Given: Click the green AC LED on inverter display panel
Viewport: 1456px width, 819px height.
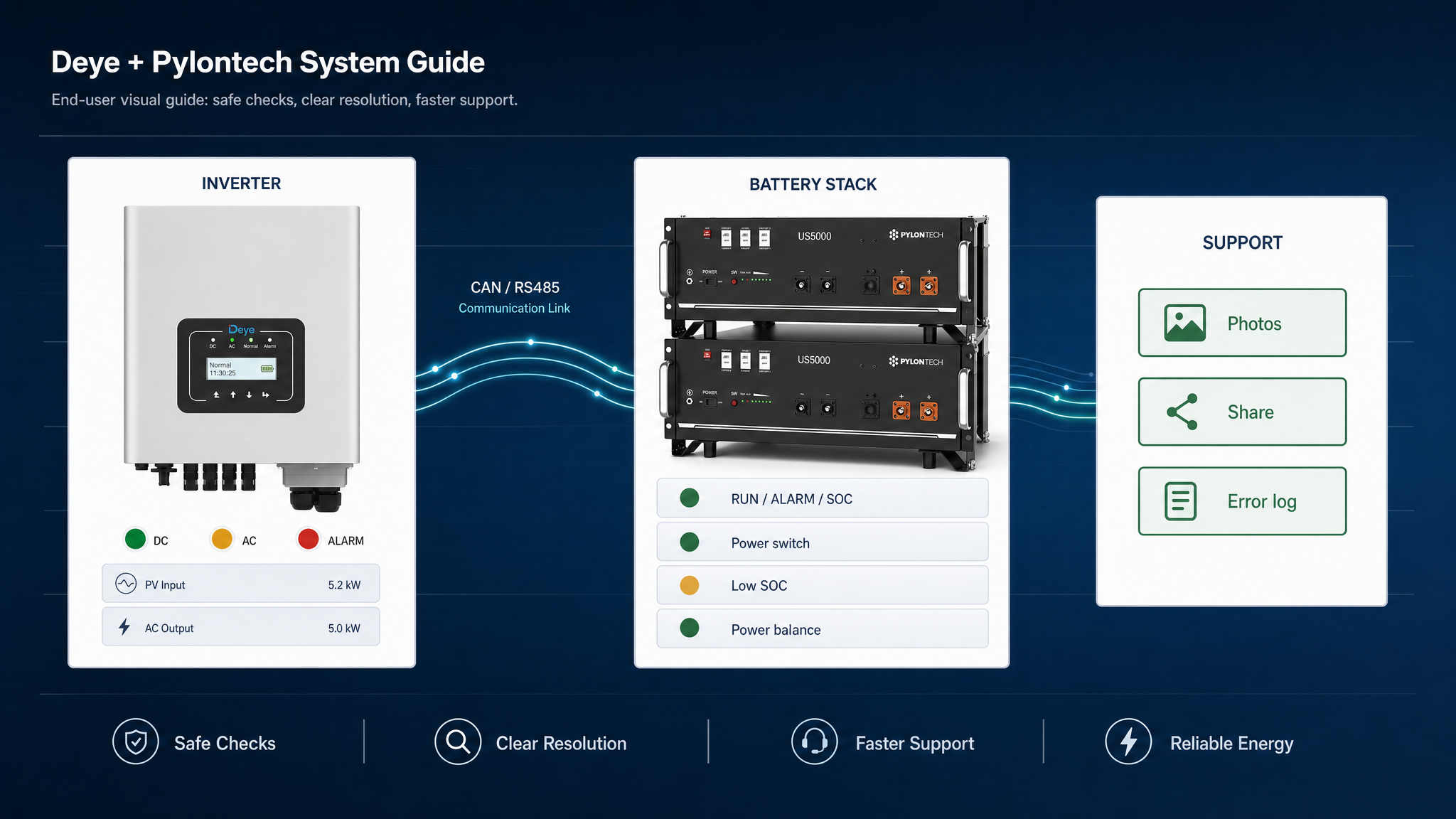Looking at the screenshot, I should (x=232, y=340).
